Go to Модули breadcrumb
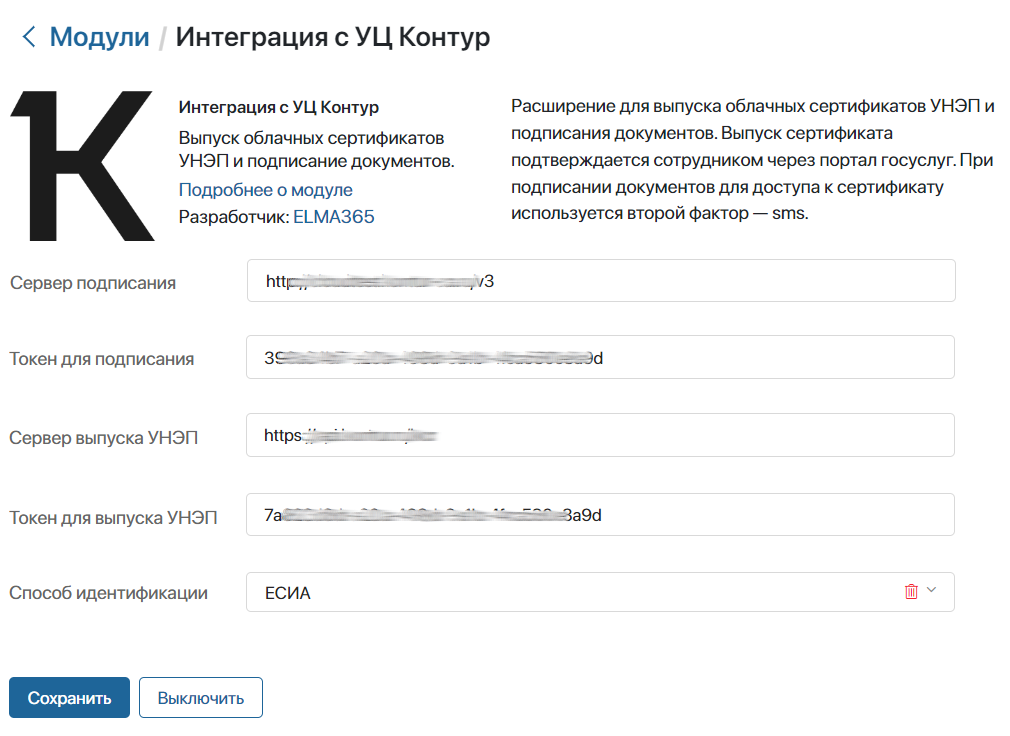Image resolution: width=1010 pixels, height=736 pixels. (99, 37)
